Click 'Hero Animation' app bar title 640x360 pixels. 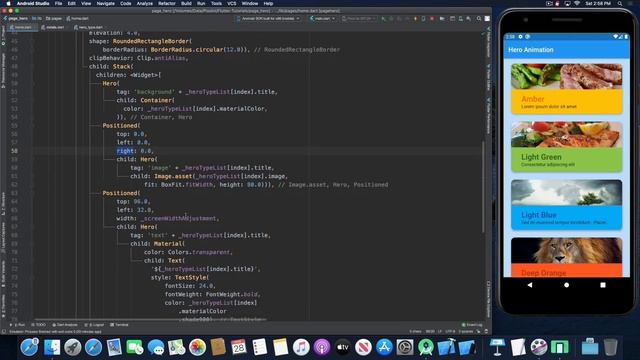[531, 50]
